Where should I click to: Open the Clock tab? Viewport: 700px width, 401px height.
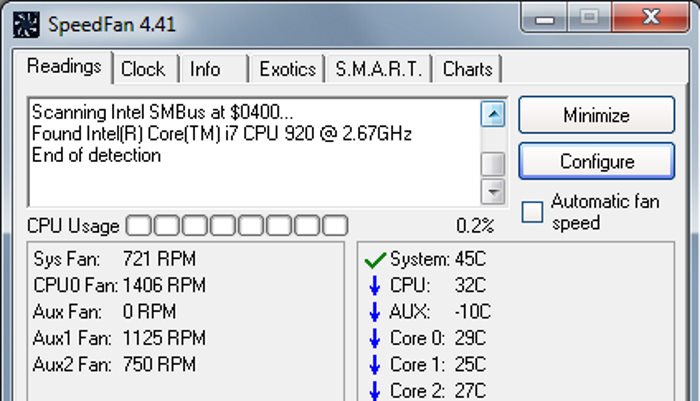click(x=144, y=69)
